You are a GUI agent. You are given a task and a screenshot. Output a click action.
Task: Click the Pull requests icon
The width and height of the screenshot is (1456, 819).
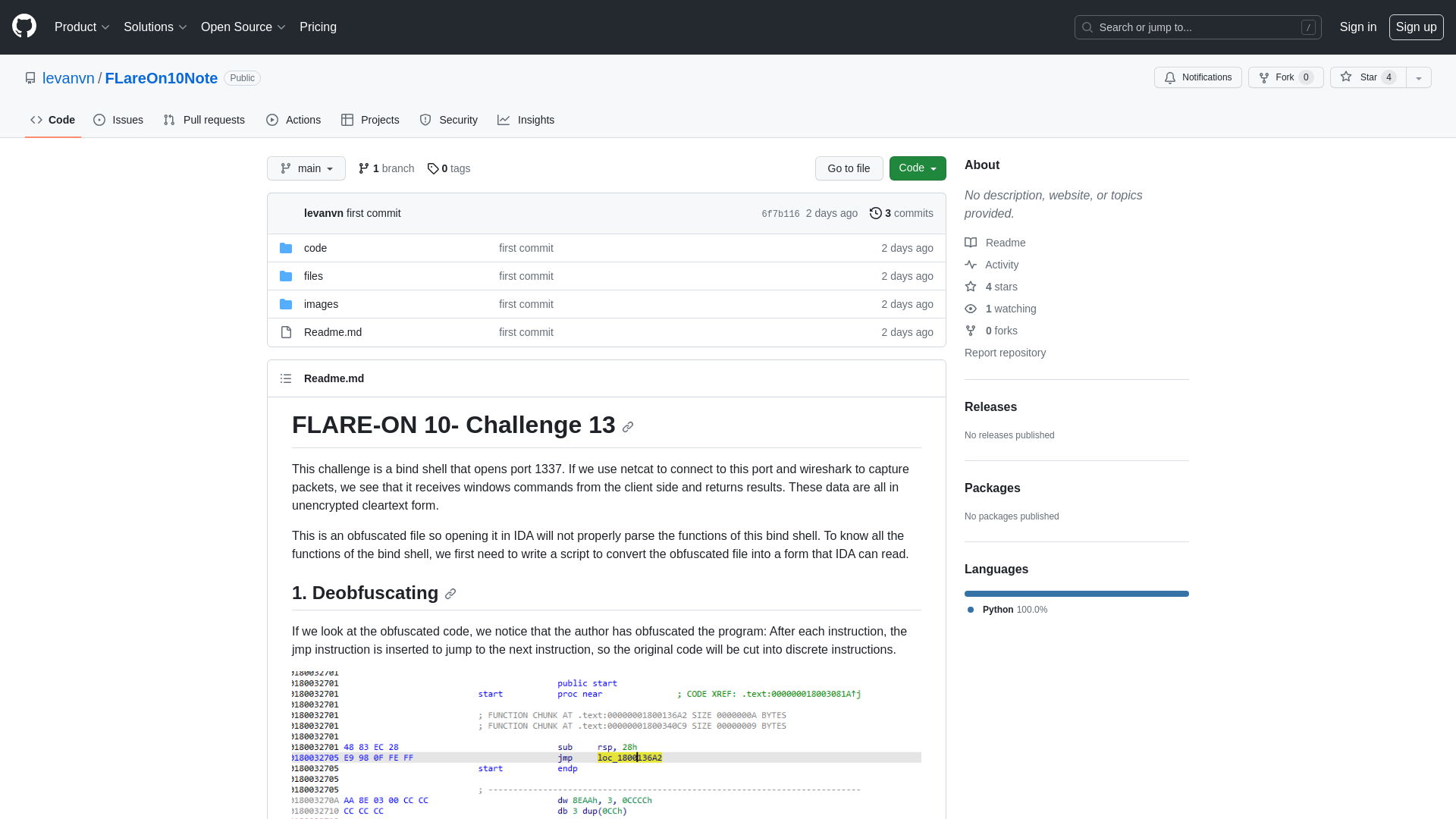169,120
